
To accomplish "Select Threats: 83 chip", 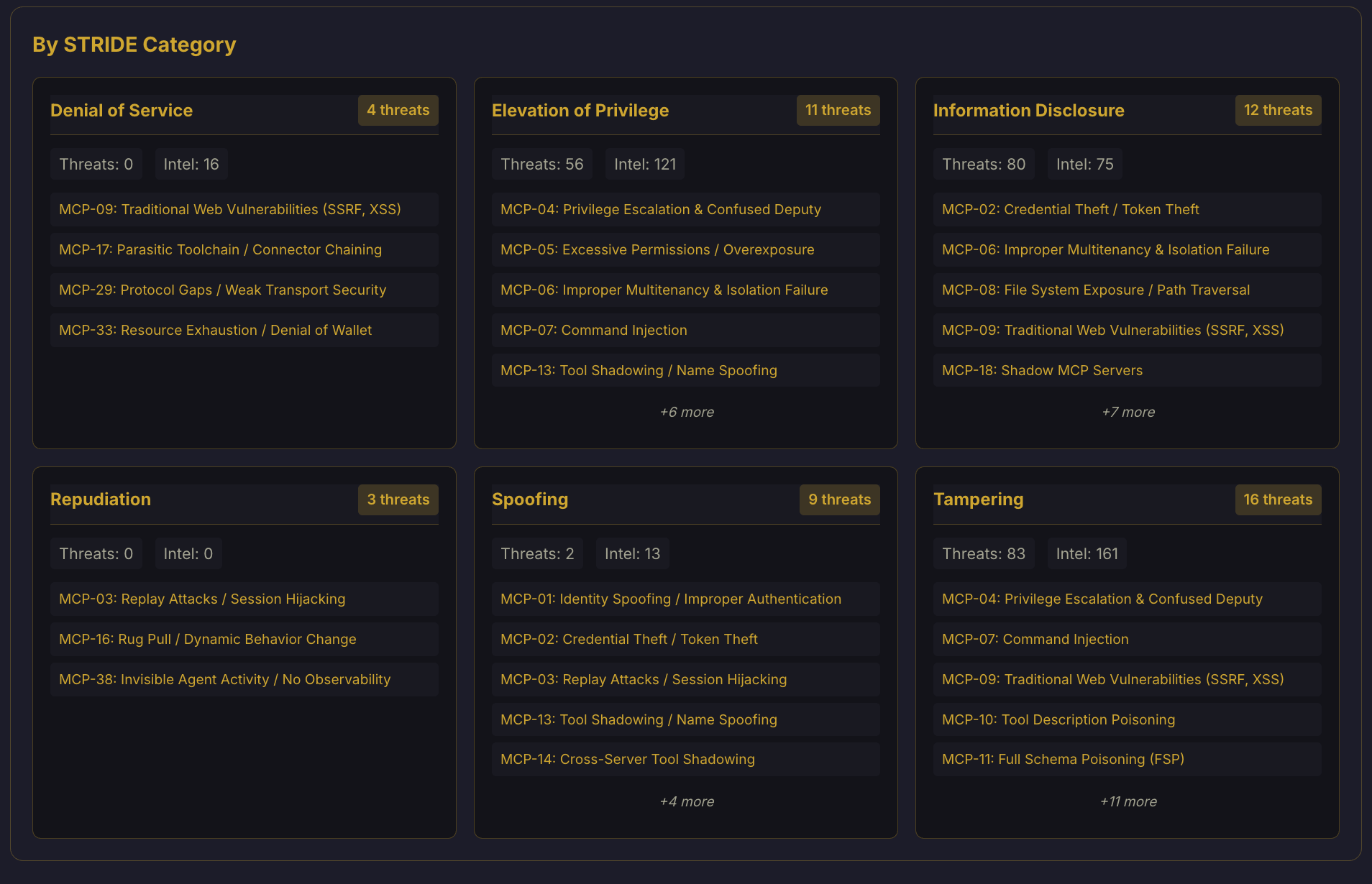I will click(x=984, y=553).
